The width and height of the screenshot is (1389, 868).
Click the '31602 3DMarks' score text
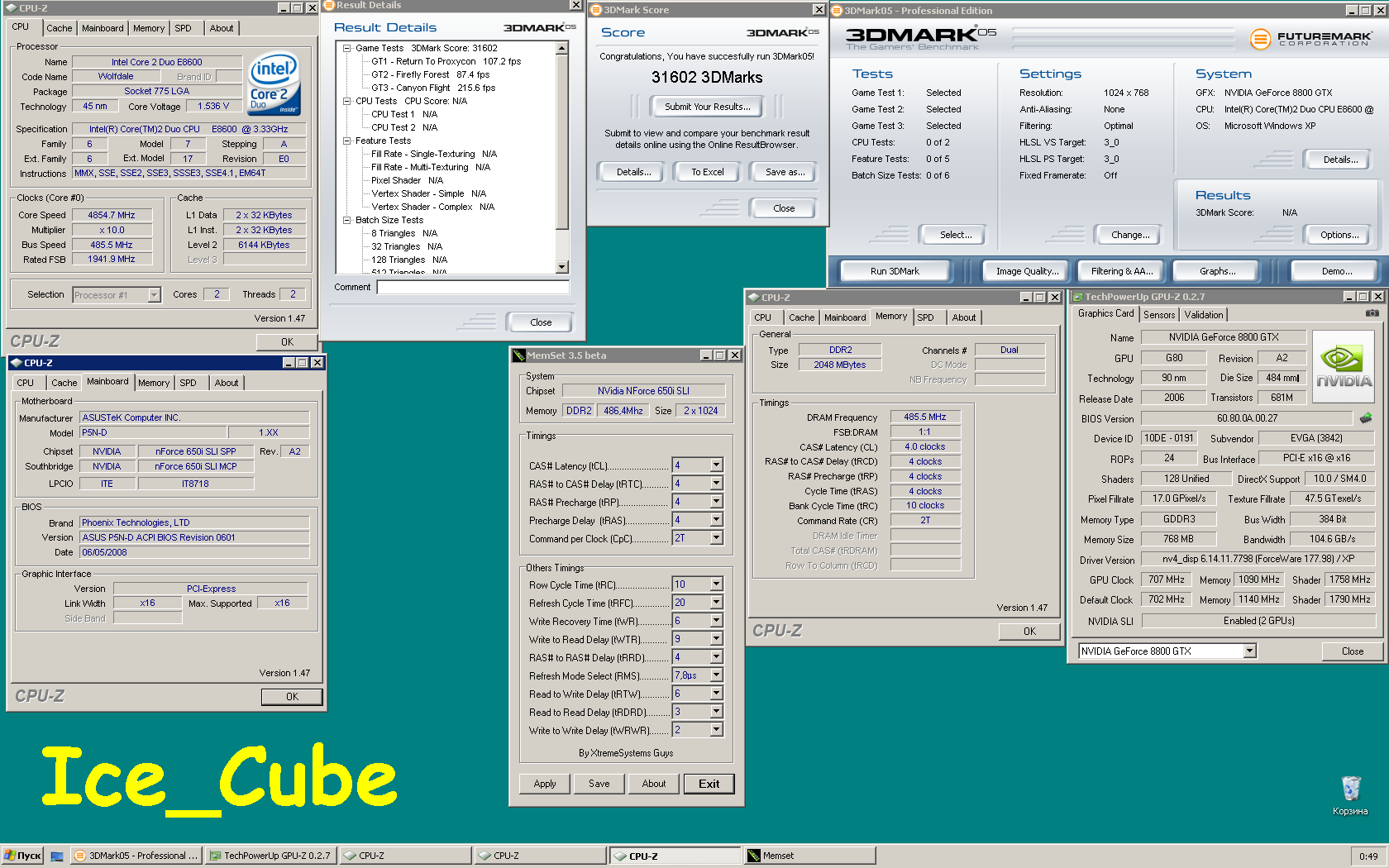707,77
